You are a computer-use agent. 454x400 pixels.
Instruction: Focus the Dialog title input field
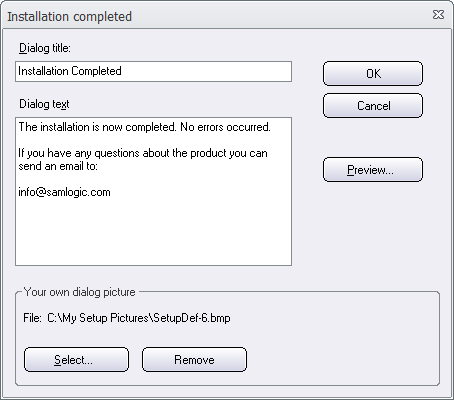click(153, 71)
